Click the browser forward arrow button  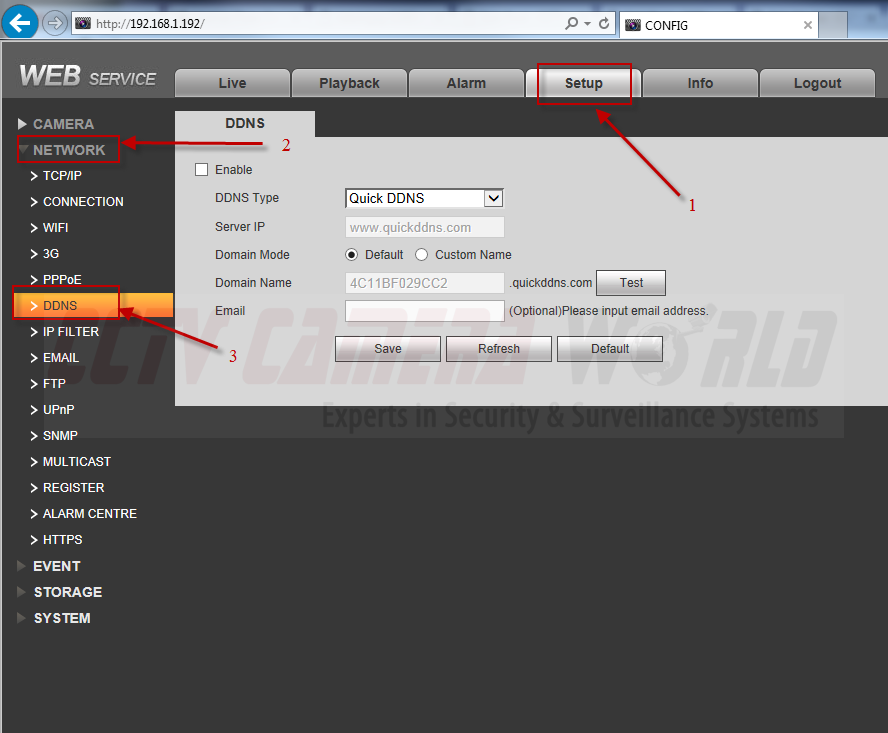[x=54, y=22]
